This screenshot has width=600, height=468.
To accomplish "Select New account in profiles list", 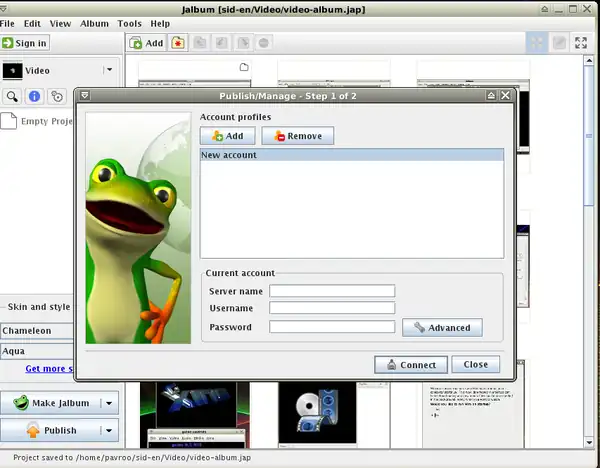I will click(350, 155).
